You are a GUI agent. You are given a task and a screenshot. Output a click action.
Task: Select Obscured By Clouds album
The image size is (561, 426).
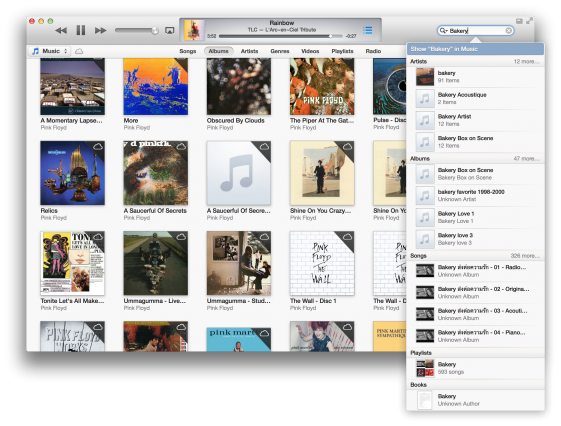239,86
